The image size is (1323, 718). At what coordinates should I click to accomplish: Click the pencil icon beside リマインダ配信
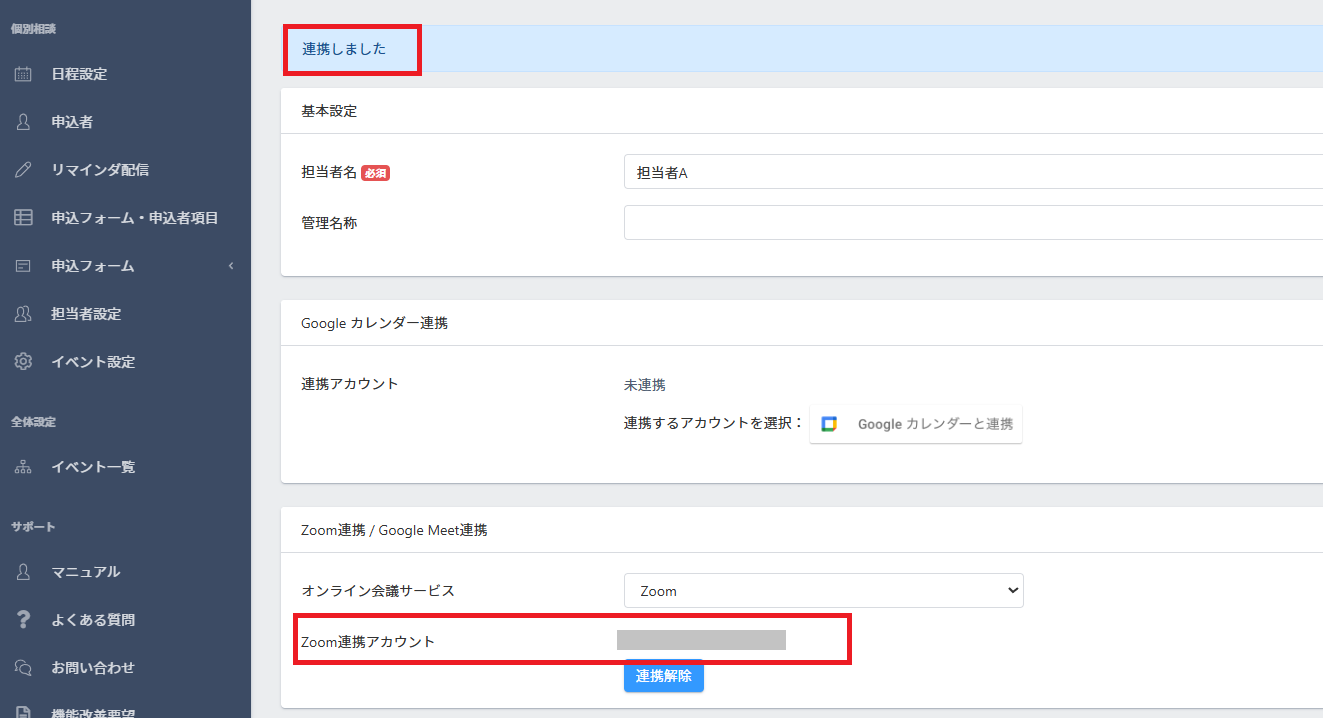pyautogui.click(x=23, y=170)
